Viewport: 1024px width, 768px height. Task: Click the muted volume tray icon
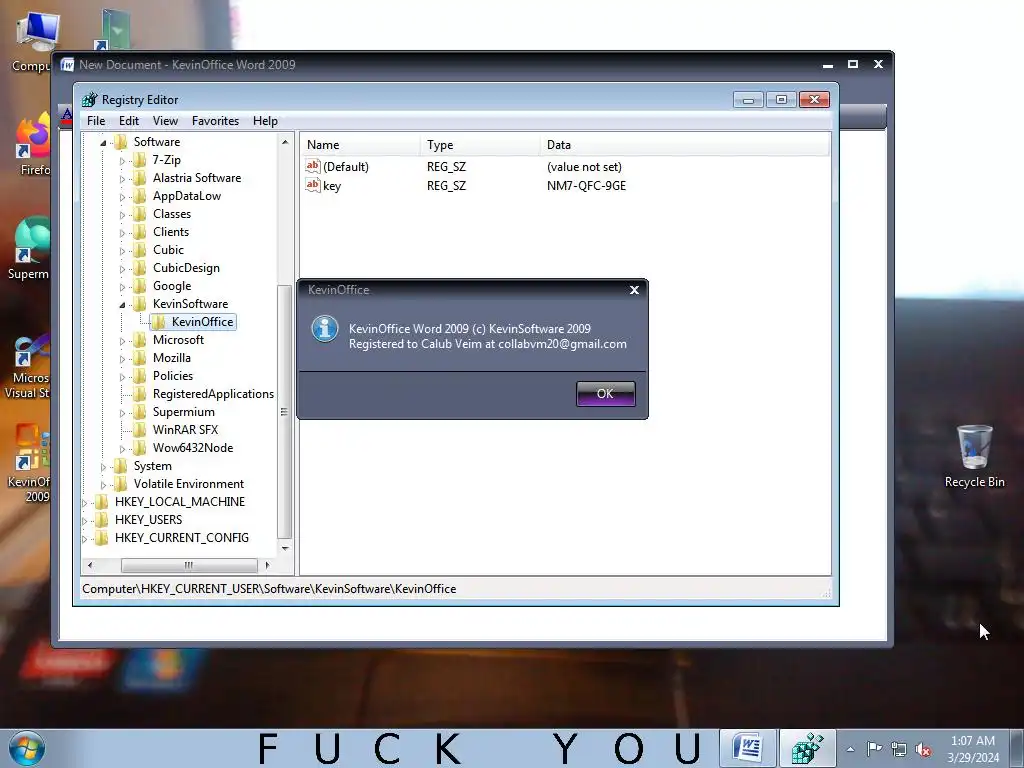923,749
